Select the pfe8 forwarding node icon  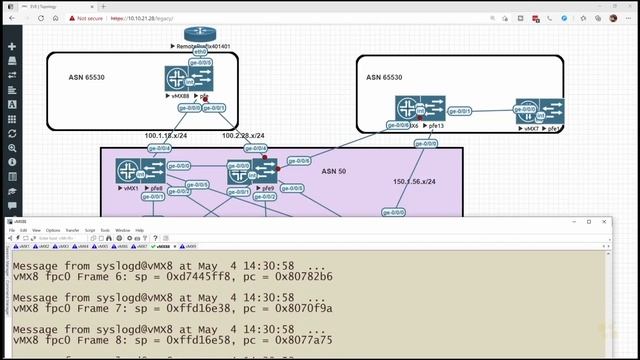(x=153, y=171)
